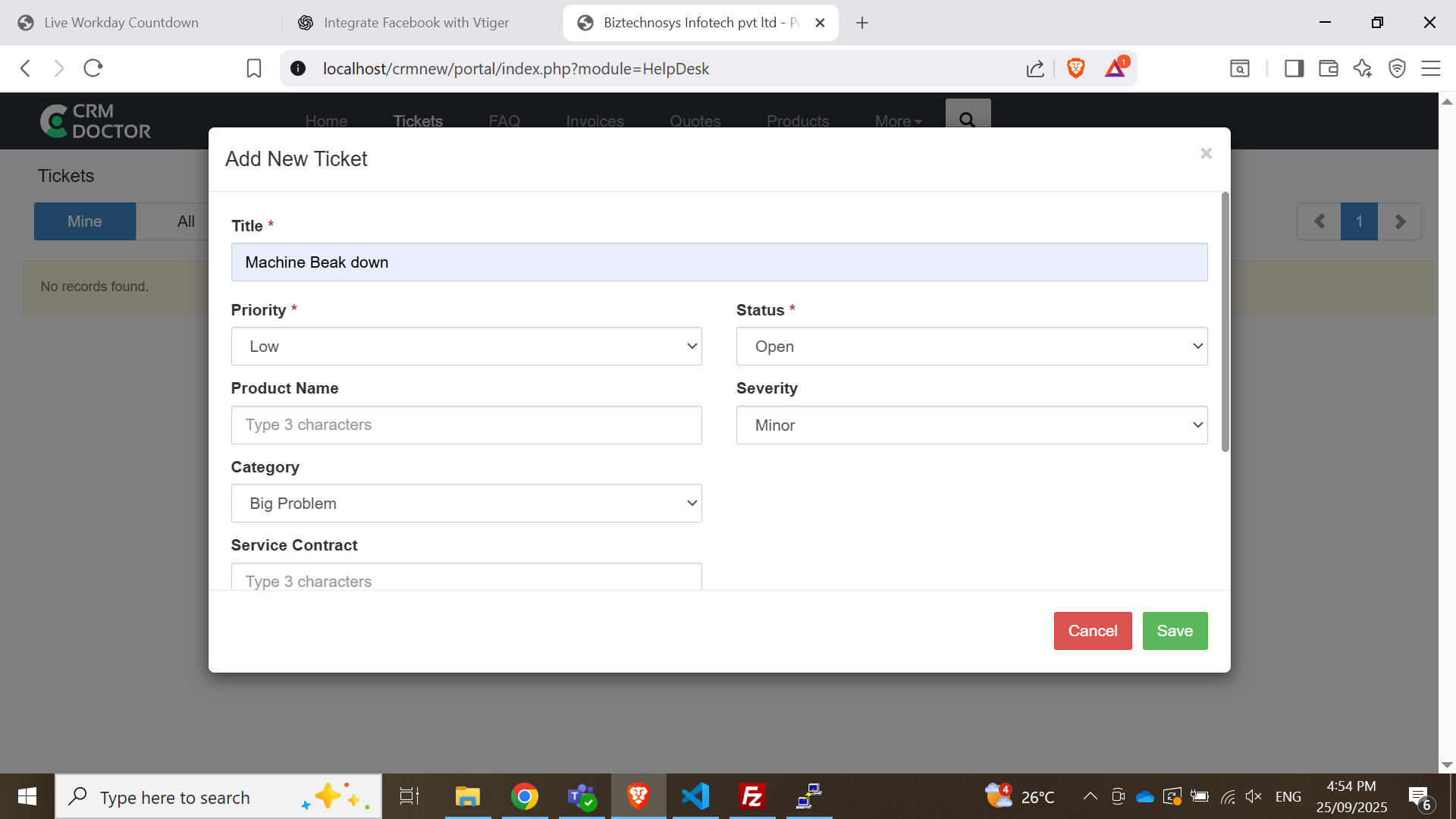Open the Priority dropdown showing Low
Viewport: 1456px width, 819px height.
(x=466, y=346)
